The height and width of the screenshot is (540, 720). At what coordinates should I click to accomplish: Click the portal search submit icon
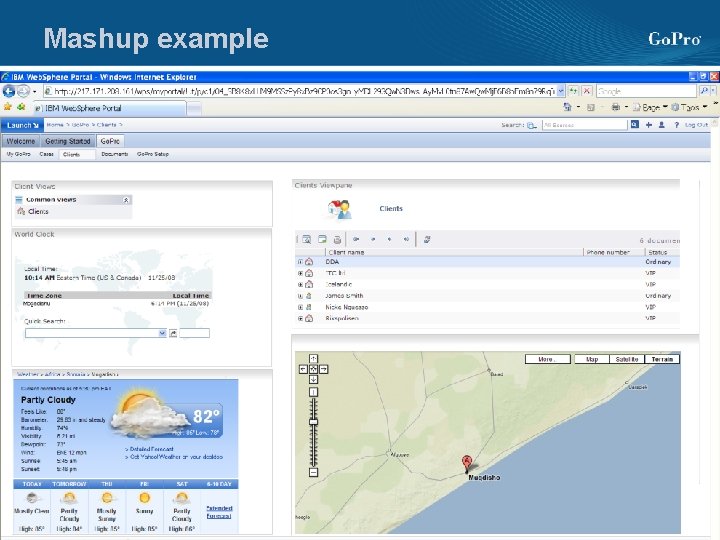pos(634,124)
